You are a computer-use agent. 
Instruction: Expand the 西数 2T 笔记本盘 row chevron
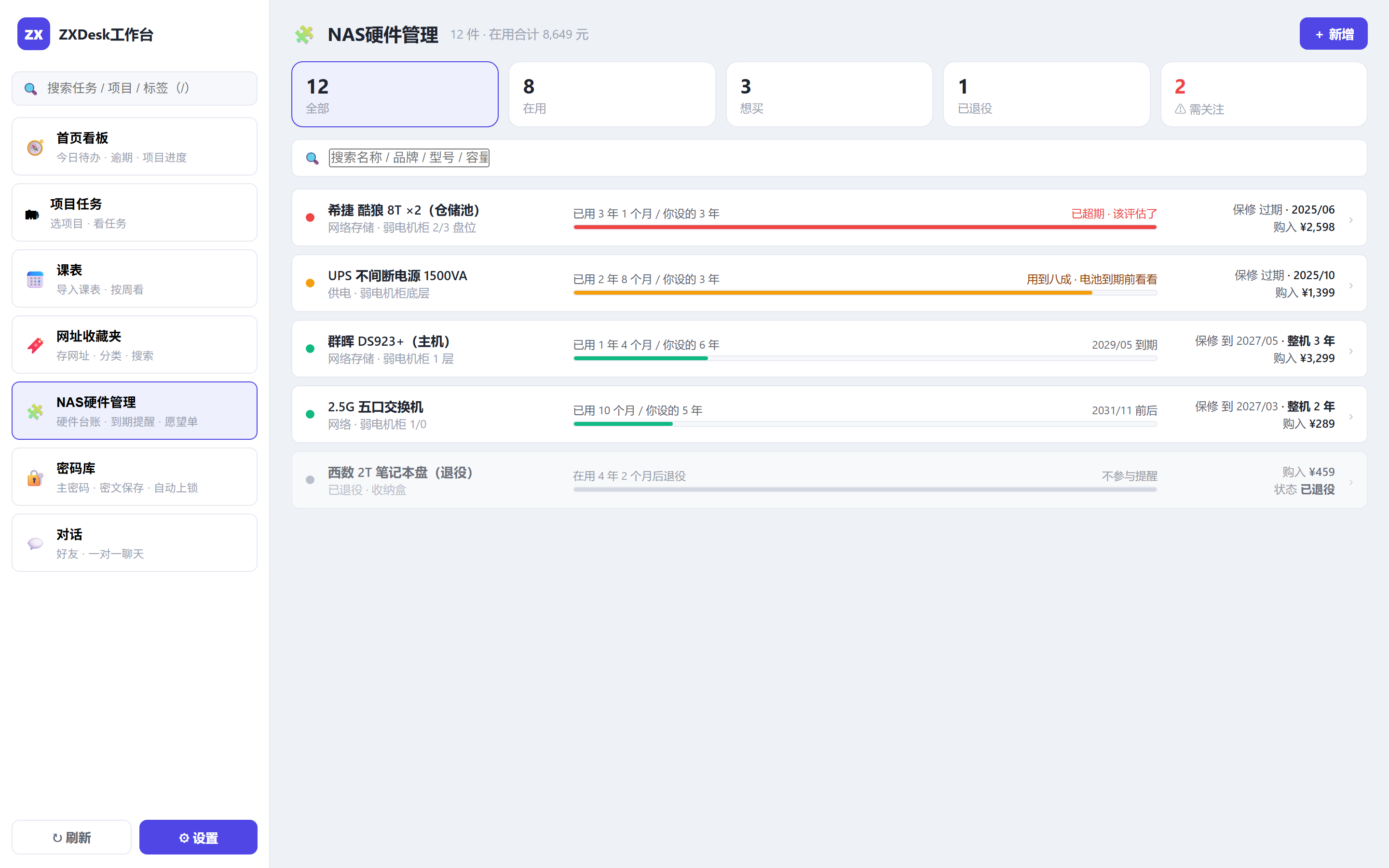click(x=1350, y=482)
